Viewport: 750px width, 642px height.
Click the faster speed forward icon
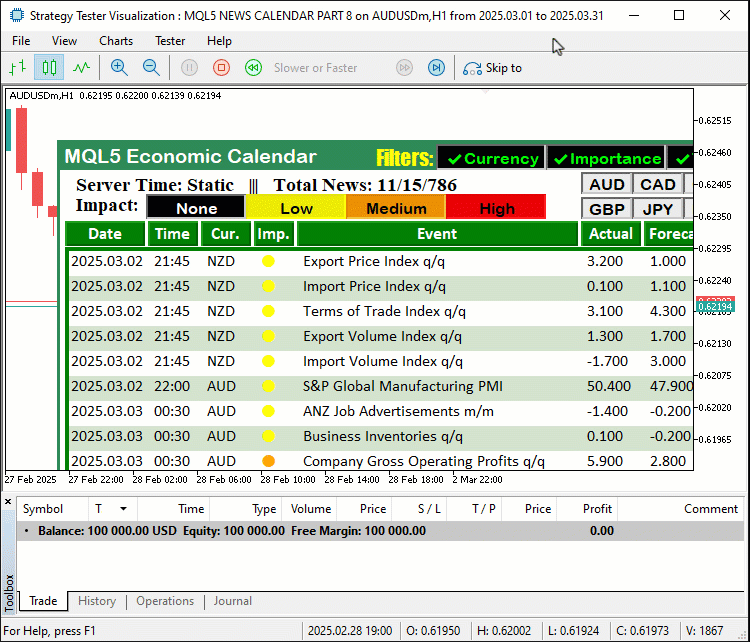[x=405, y=67]
